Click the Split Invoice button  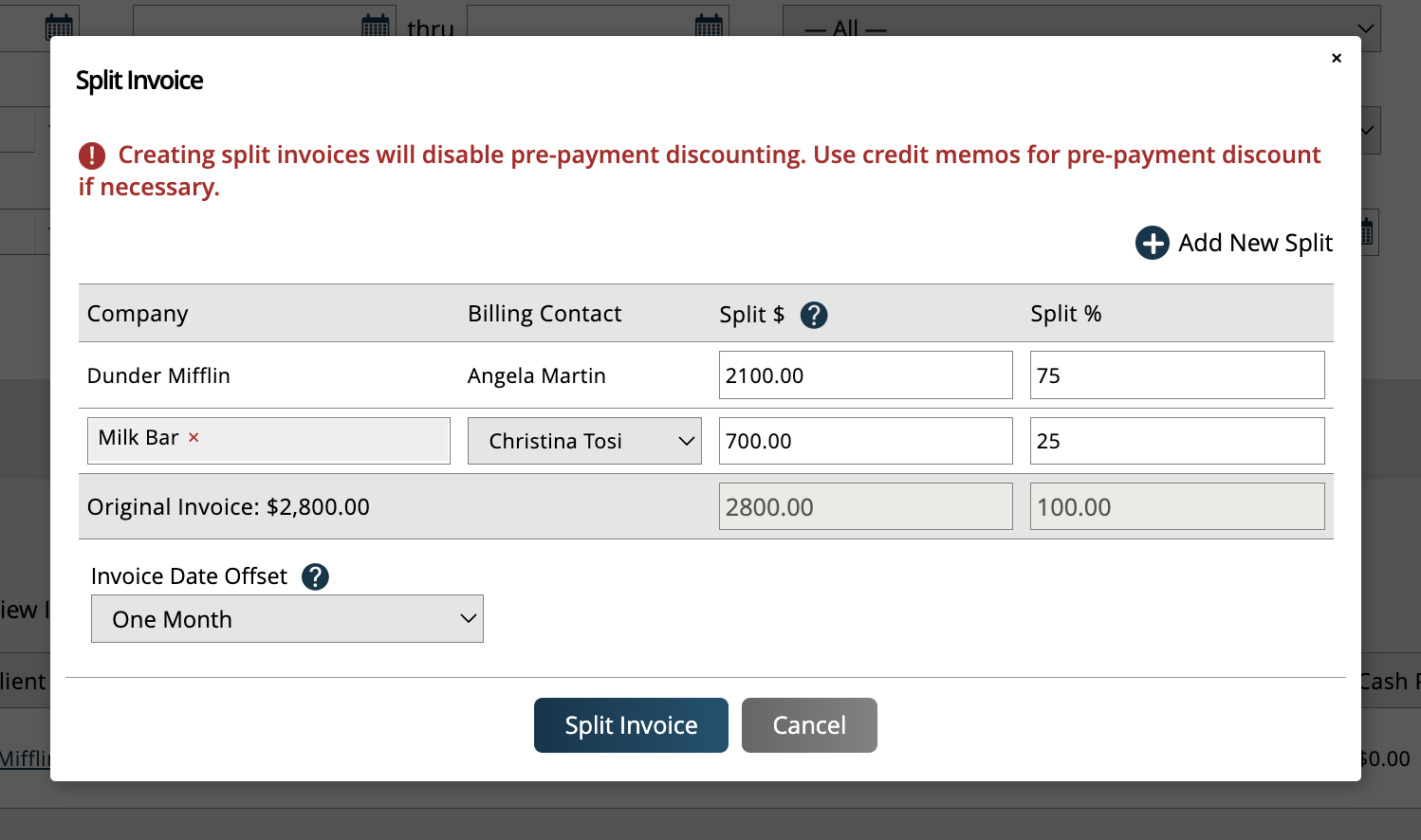click(630, 724)
